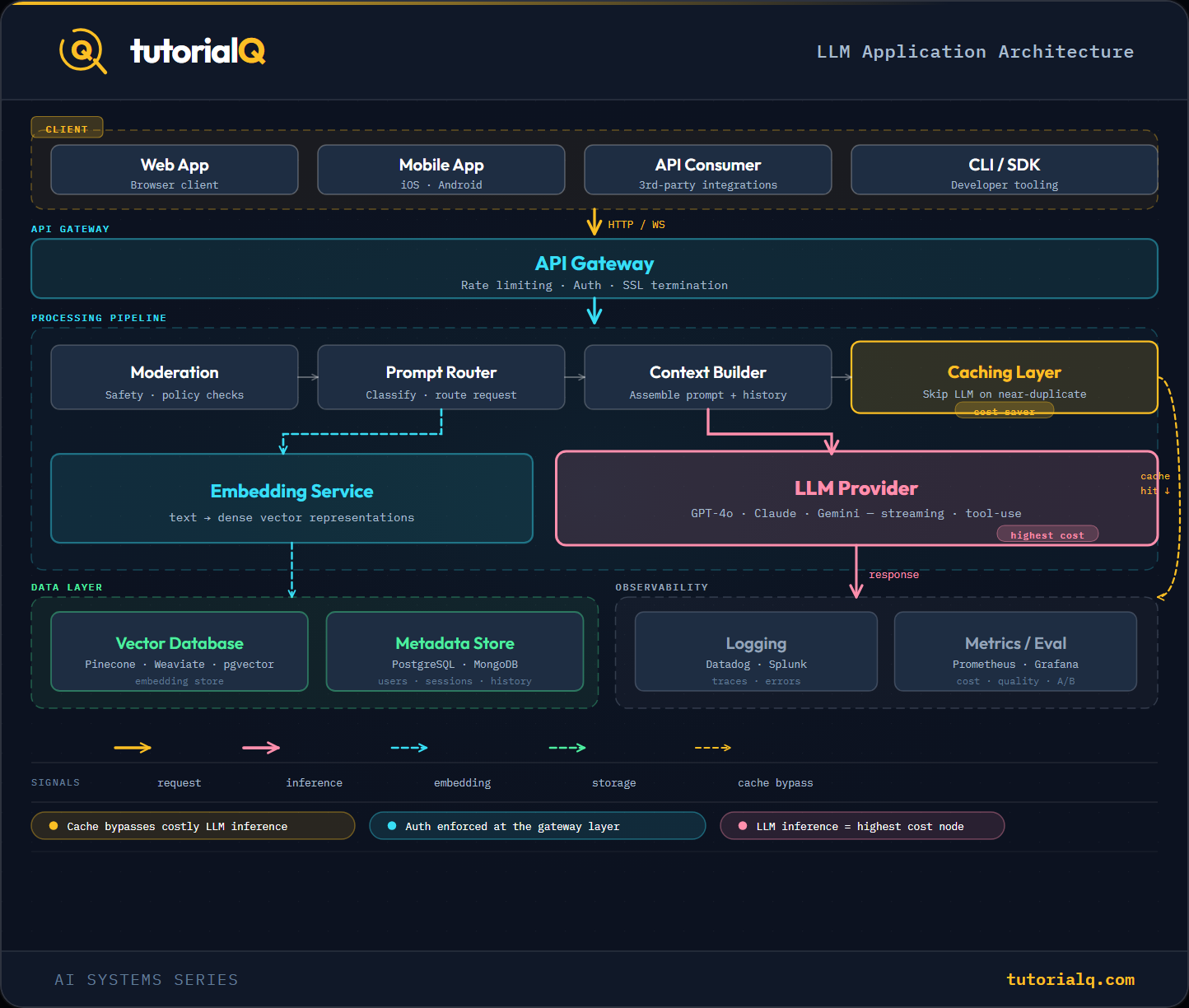Open the tutorialq.com footer link

(1070, 979)
